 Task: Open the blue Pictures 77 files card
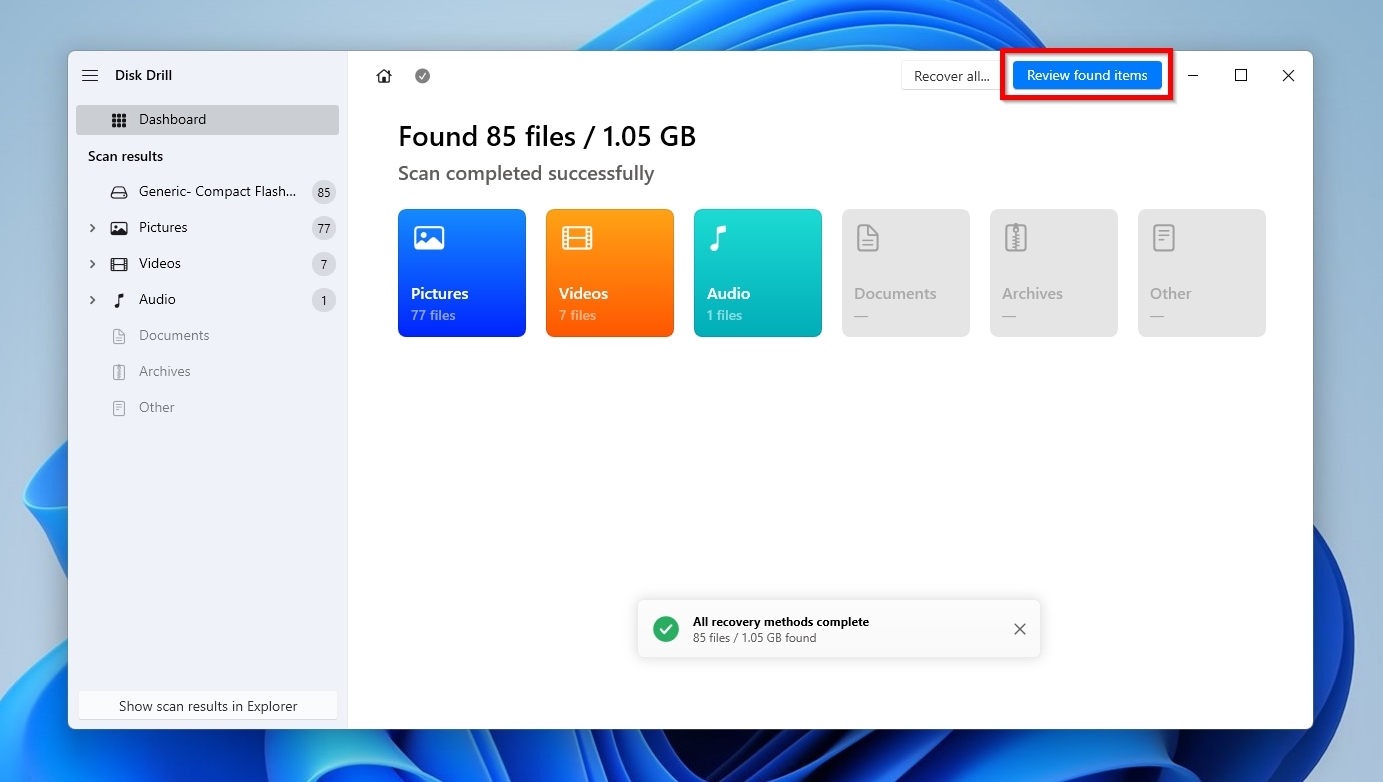462,273
